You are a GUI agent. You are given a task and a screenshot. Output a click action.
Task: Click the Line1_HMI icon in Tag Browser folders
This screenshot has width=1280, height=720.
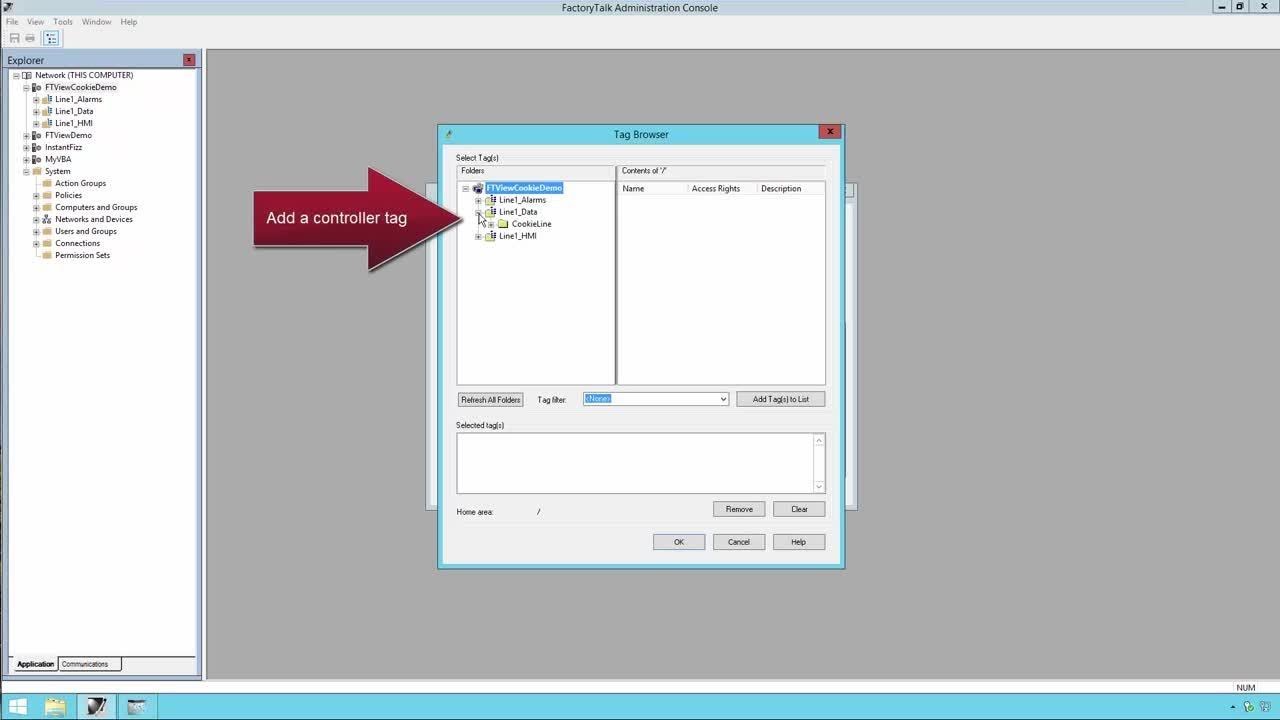[491, 236]
